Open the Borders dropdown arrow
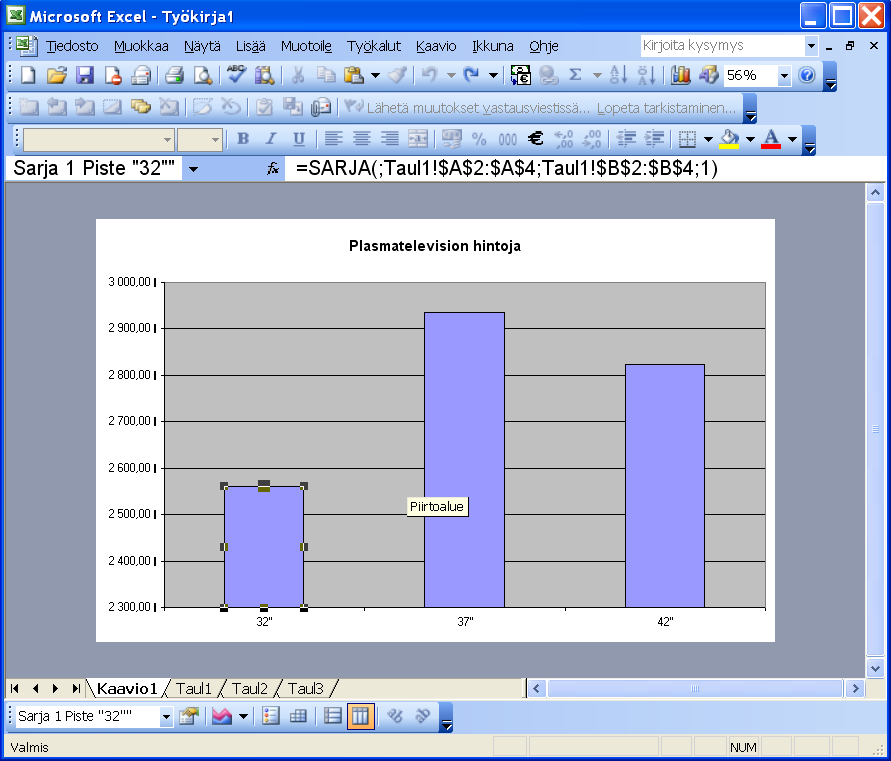891x761 pixels. [708, 139]
